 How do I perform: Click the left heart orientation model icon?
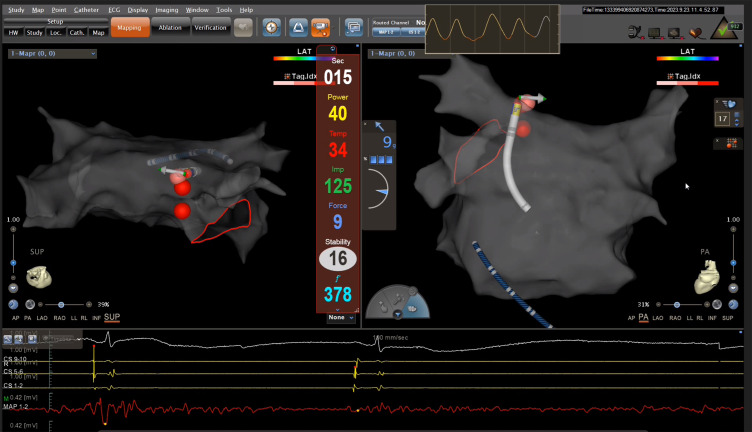pyautogui.click(x=39, y=276)
